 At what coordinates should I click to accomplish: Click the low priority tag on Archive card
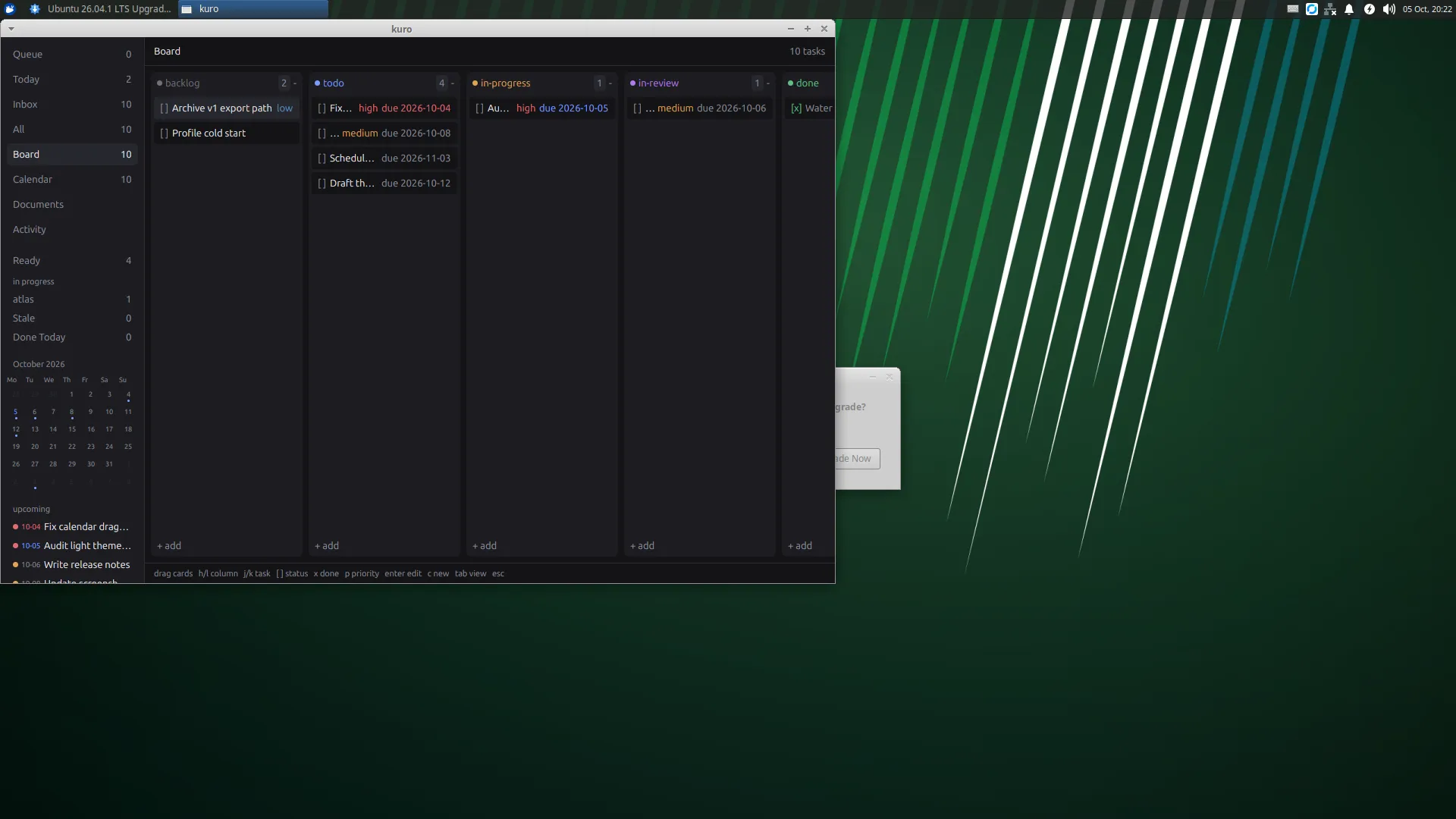[284, 108]
